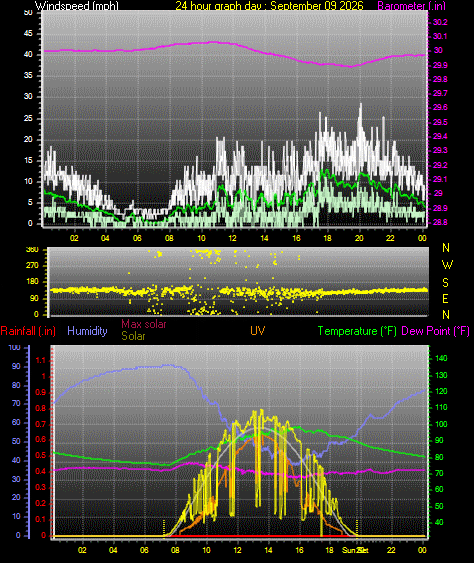Click the 24 hour graph day title
The width and height of the screenshot is (474, 563).
(269, 5)
